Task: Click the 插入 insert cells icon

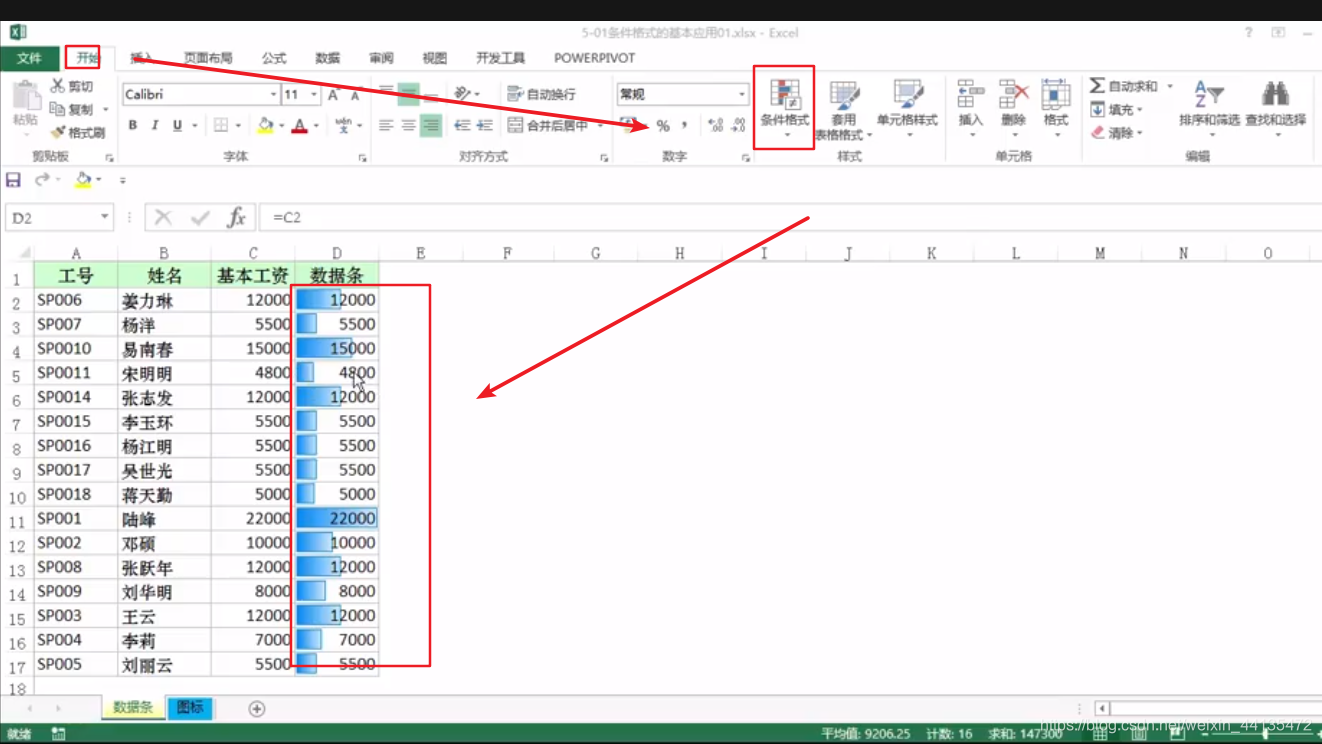Action: [x=970, y=95]
